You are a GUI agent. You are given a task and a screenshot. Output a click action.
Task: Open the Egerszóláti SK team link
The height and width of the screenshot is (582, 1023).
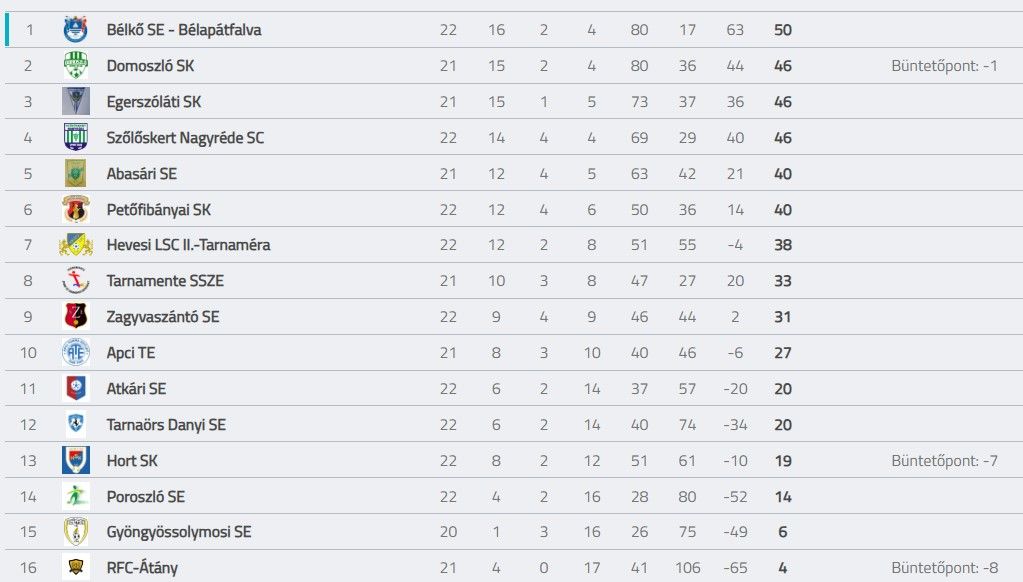point(154,102)
